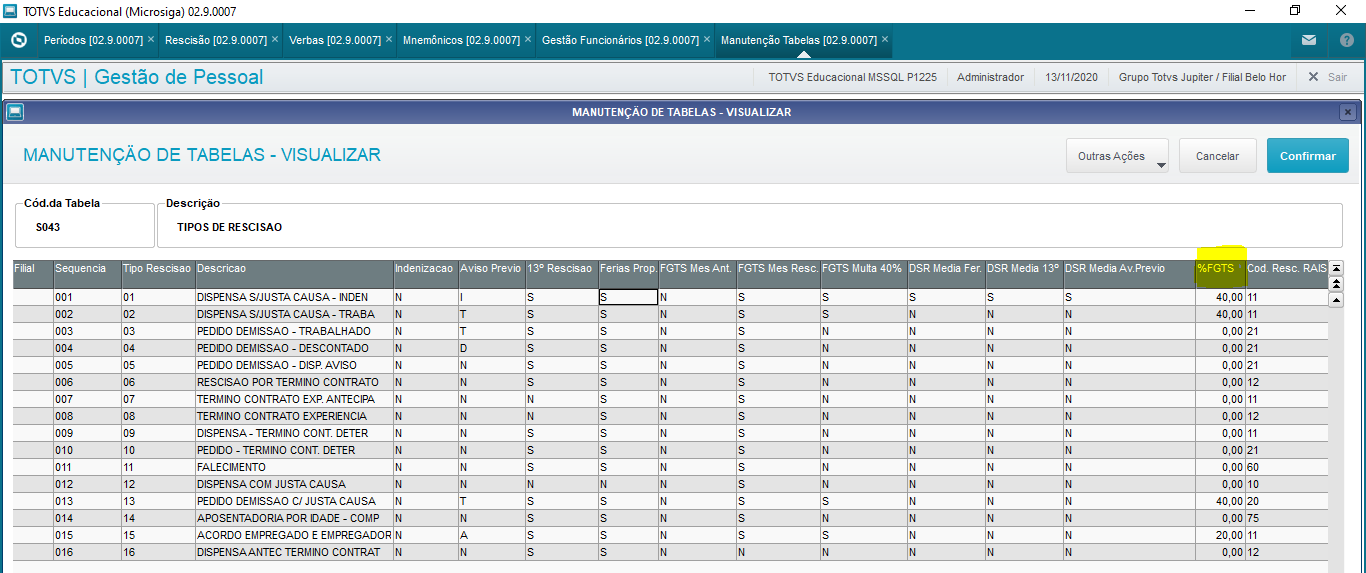This screenshot has height=573, width=1366.
Task: Click the 13º Rescisao column header
Action: 561,275
